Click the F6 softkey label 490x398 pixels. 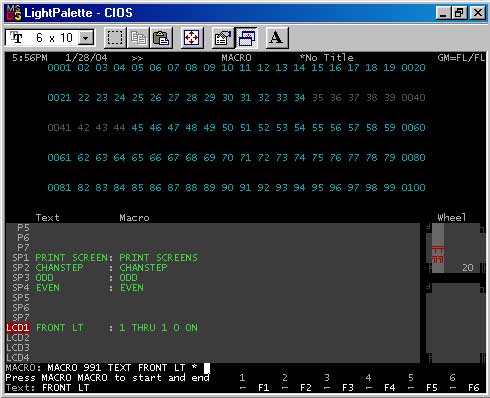tap(474, 388)
